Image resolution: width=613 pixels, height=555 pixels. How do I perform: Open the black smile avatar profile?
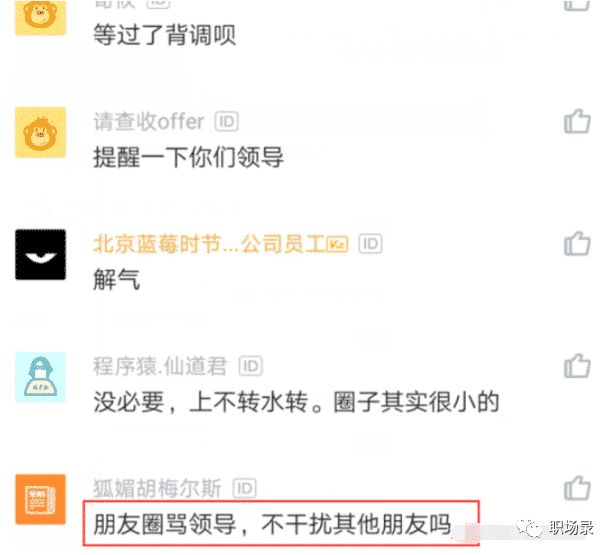coord(41,254)
